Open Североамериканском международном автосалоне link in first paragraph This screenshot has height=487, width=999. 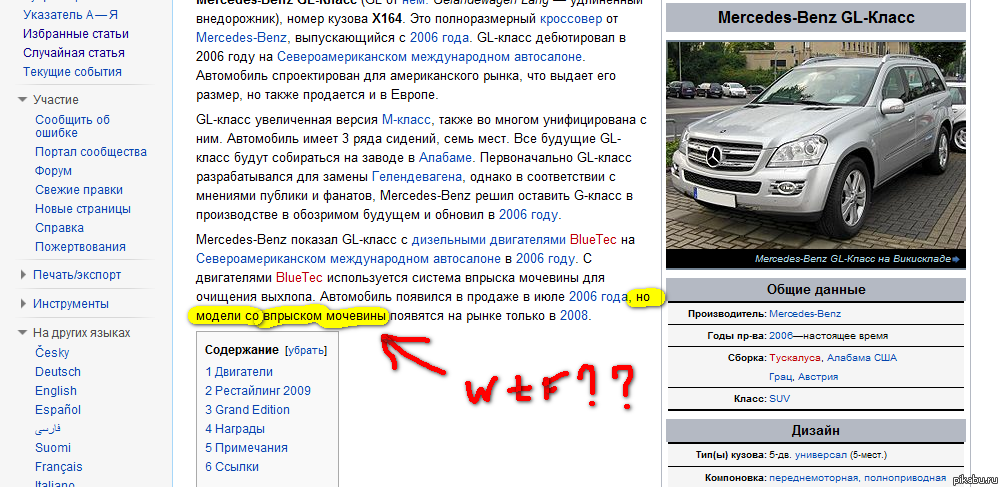pyautogui.click(x=431, y=57)
